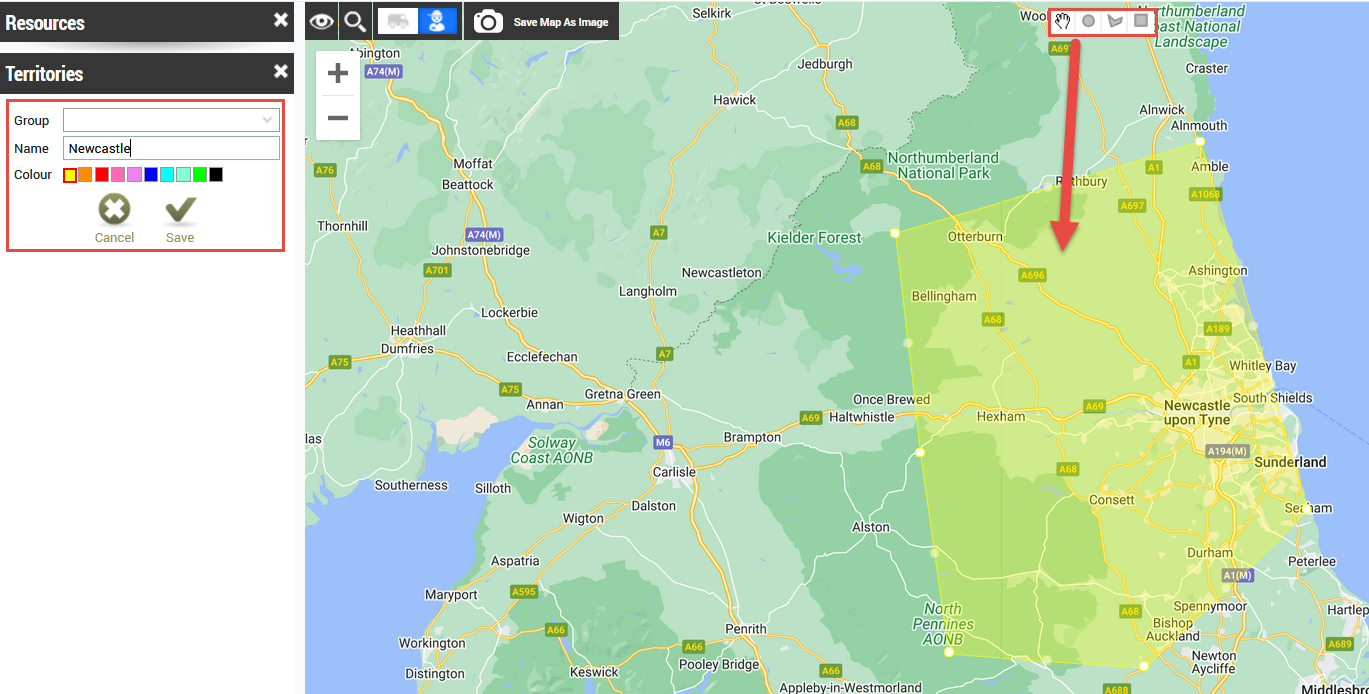Pick the blue colour swatch
The height and width of the screenshot is (694, 1369).
coord(151,175)
